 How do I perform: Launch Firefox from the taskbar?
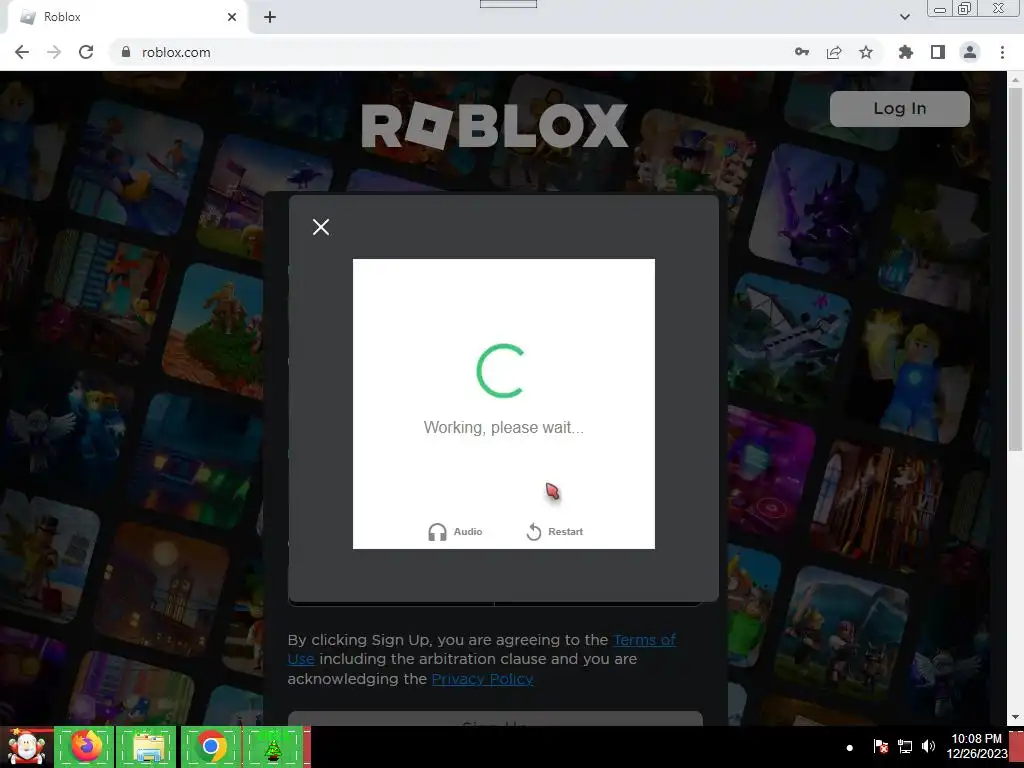[x=85, y=746]
